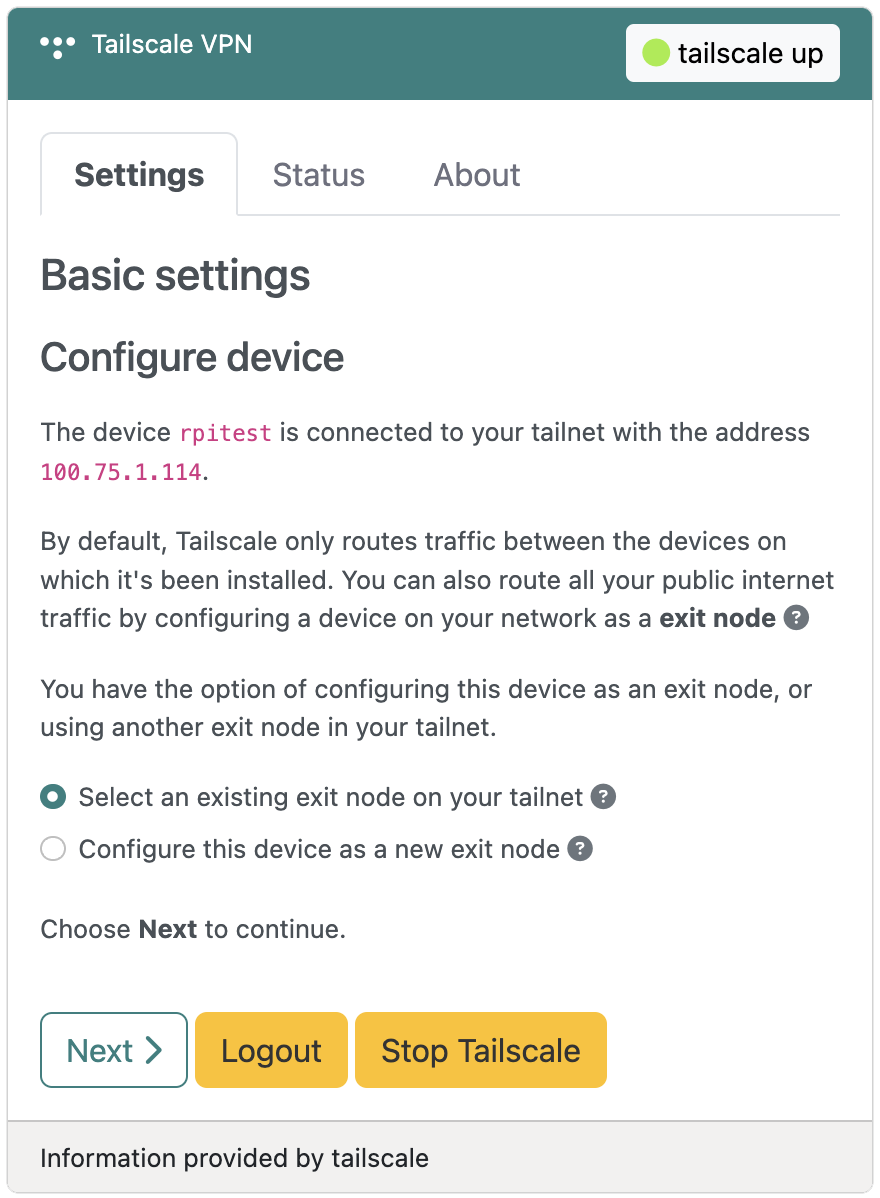This screenshot has width=880, height=1198.
Task: Click the chevron arrow on Next
Action: click(154, 1051)
